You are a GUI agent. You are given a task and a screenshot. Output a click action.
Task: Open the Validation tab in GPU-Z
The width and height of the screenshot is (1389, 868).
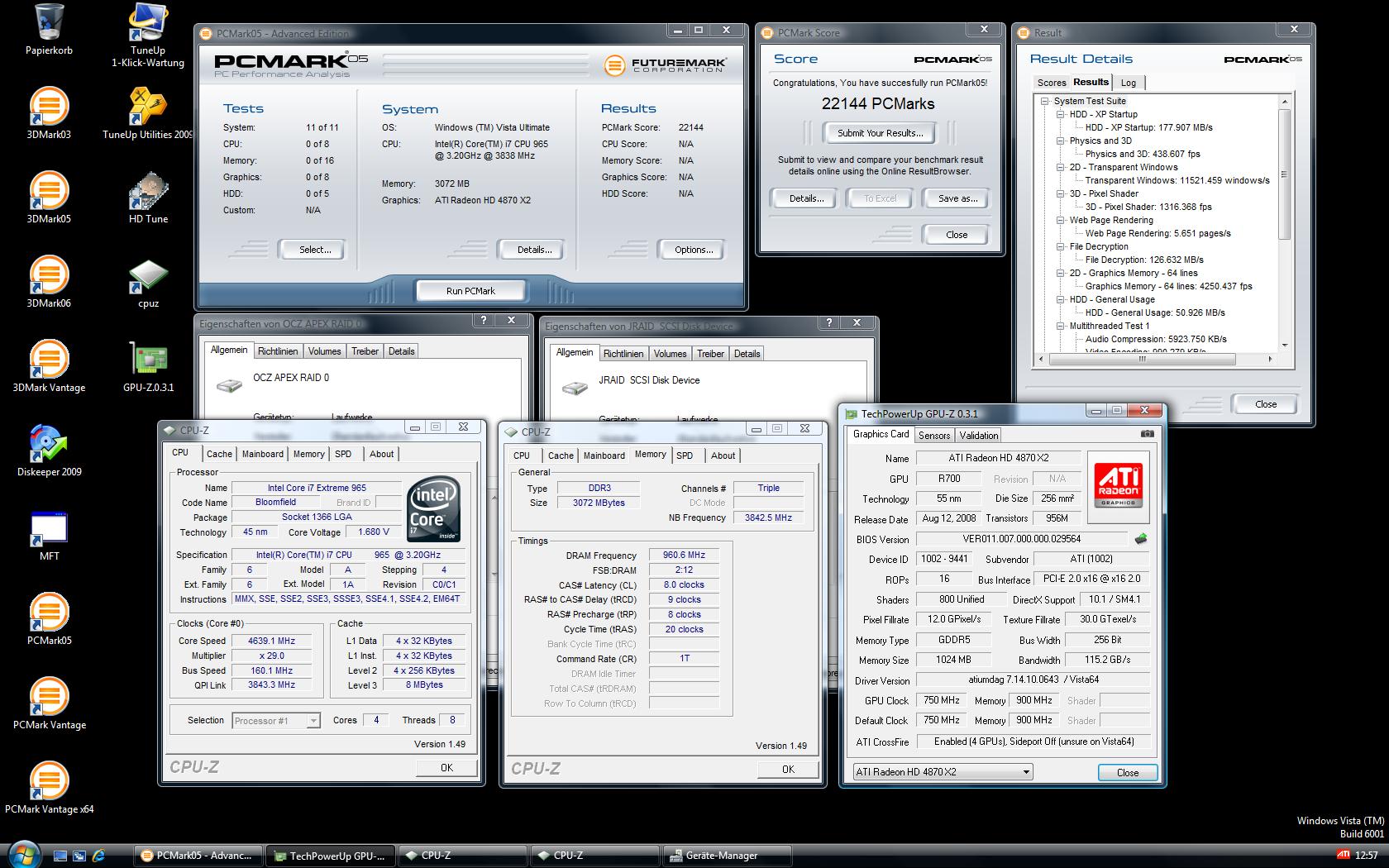pyautogui.click(x=979, y=436)
